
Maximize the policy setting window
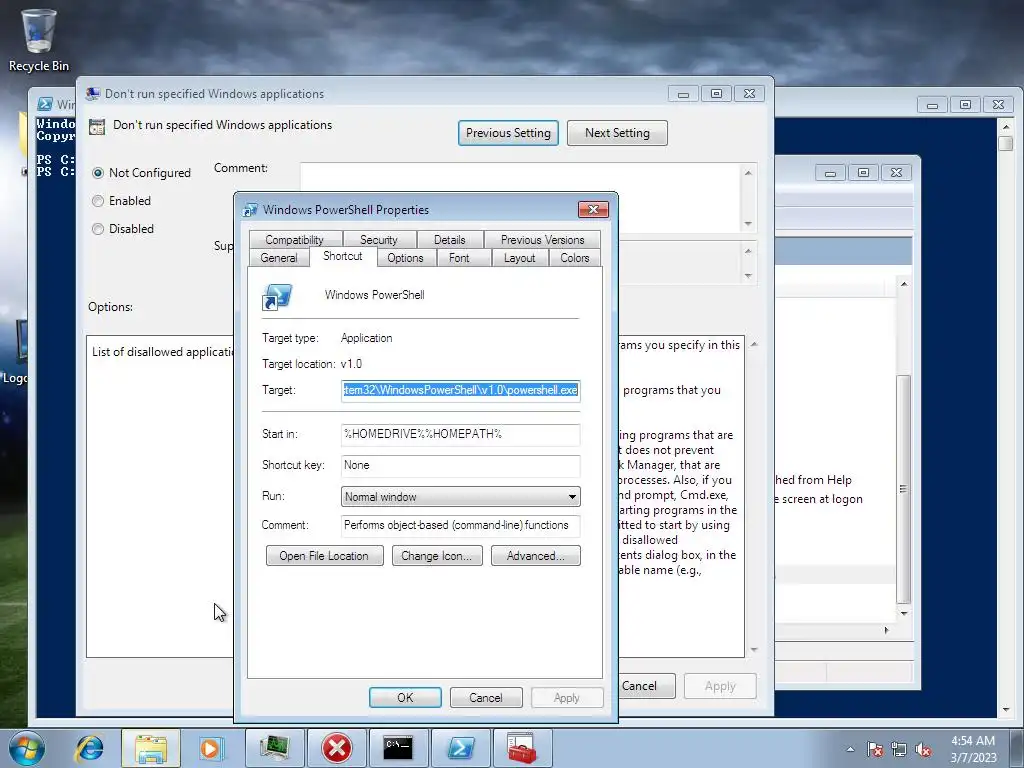[x=716, y=93]
